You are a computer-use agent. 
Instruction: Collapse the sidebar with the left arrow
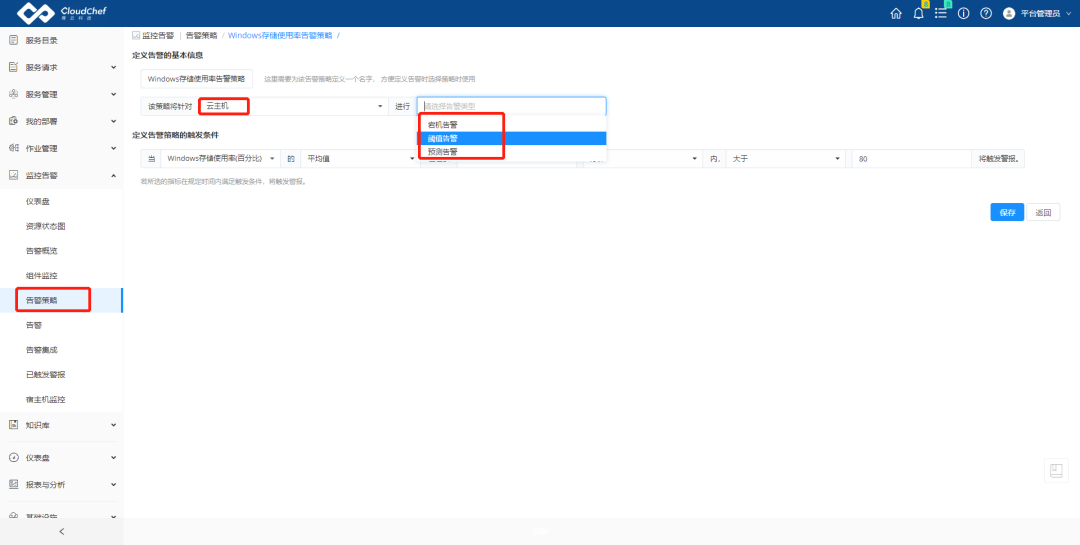pos(61,531)
